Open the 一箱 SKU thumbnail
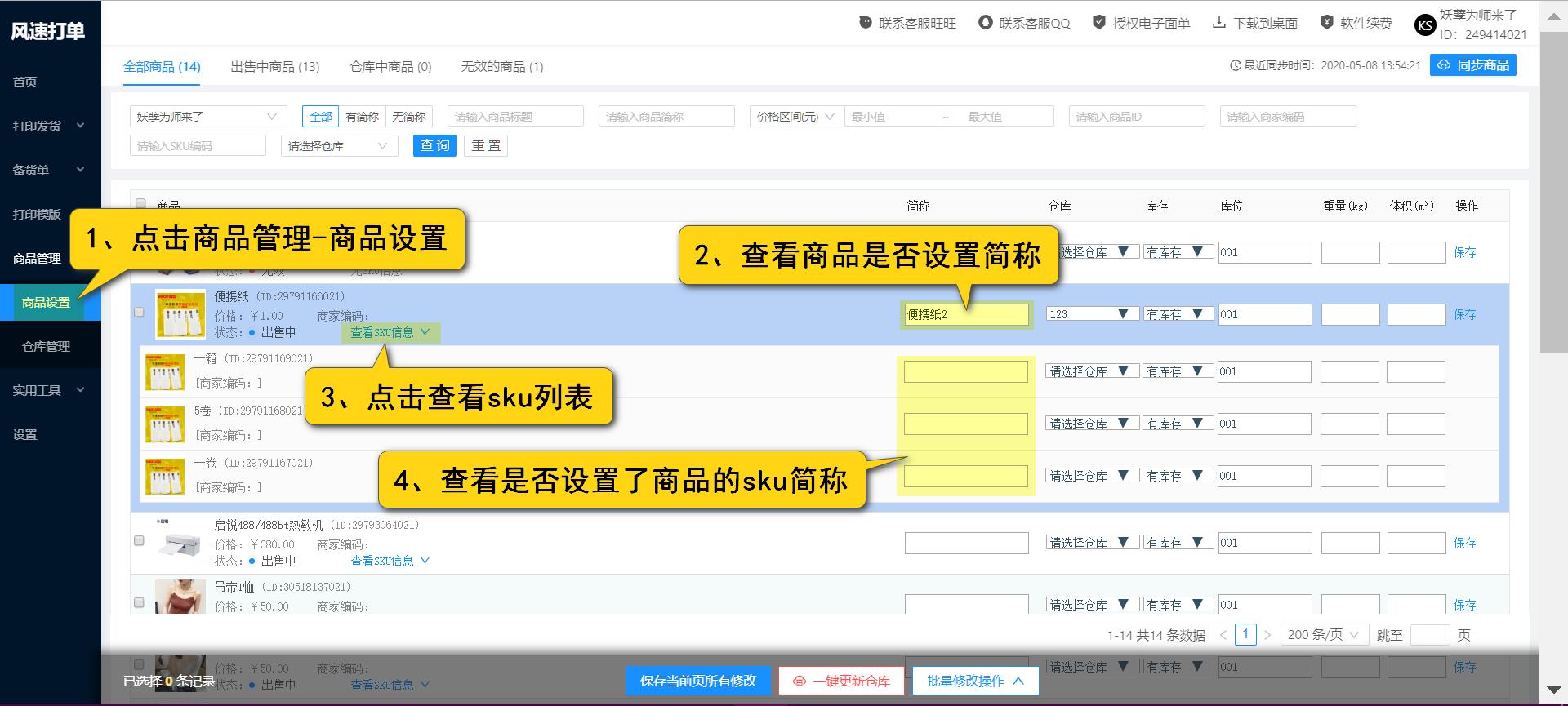The height and width of the screenshot is (706, 1568). pos(164,371)
